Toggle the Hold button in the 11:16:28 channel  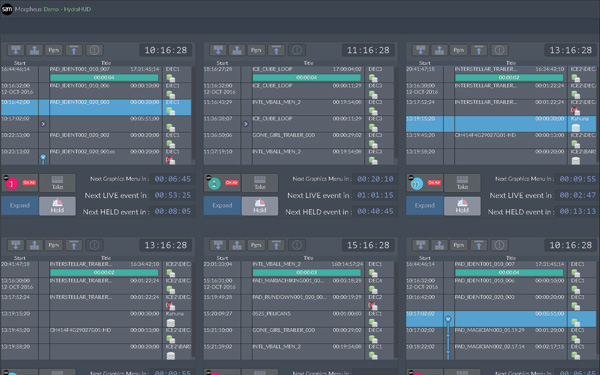pos(260,206)
